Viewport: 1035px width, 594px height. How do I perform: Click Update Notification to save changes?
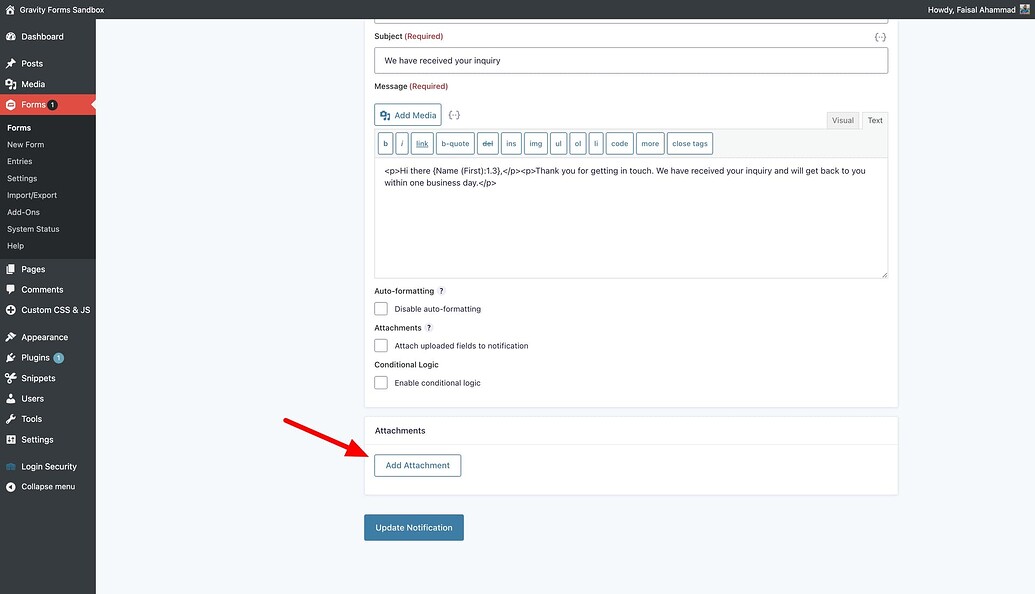pyautogui.click(x=413, y=527)
